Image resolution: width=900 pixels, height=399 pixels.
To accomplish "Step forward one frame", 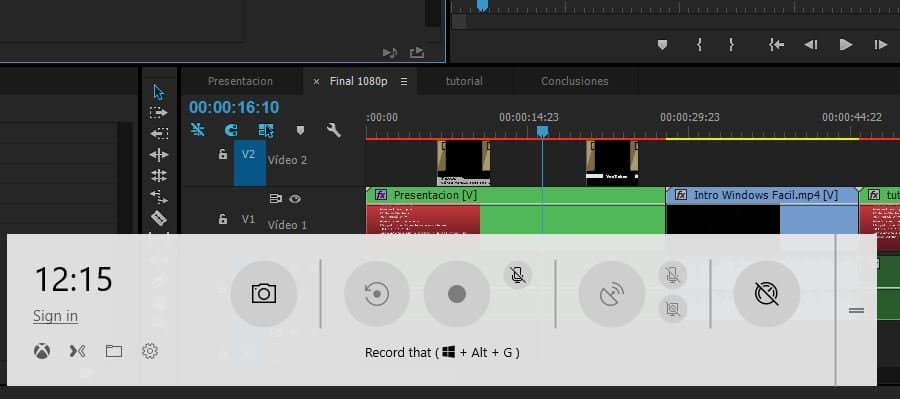I will 880,44.
